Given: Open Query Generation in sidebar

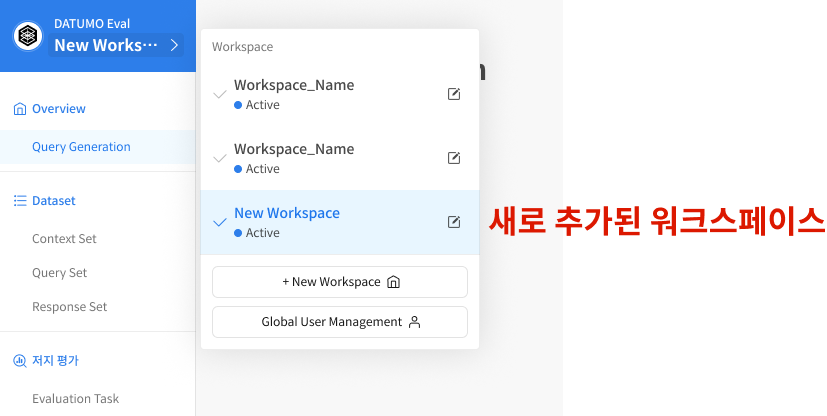Looking at the screenshot, I should coord(81,147).
